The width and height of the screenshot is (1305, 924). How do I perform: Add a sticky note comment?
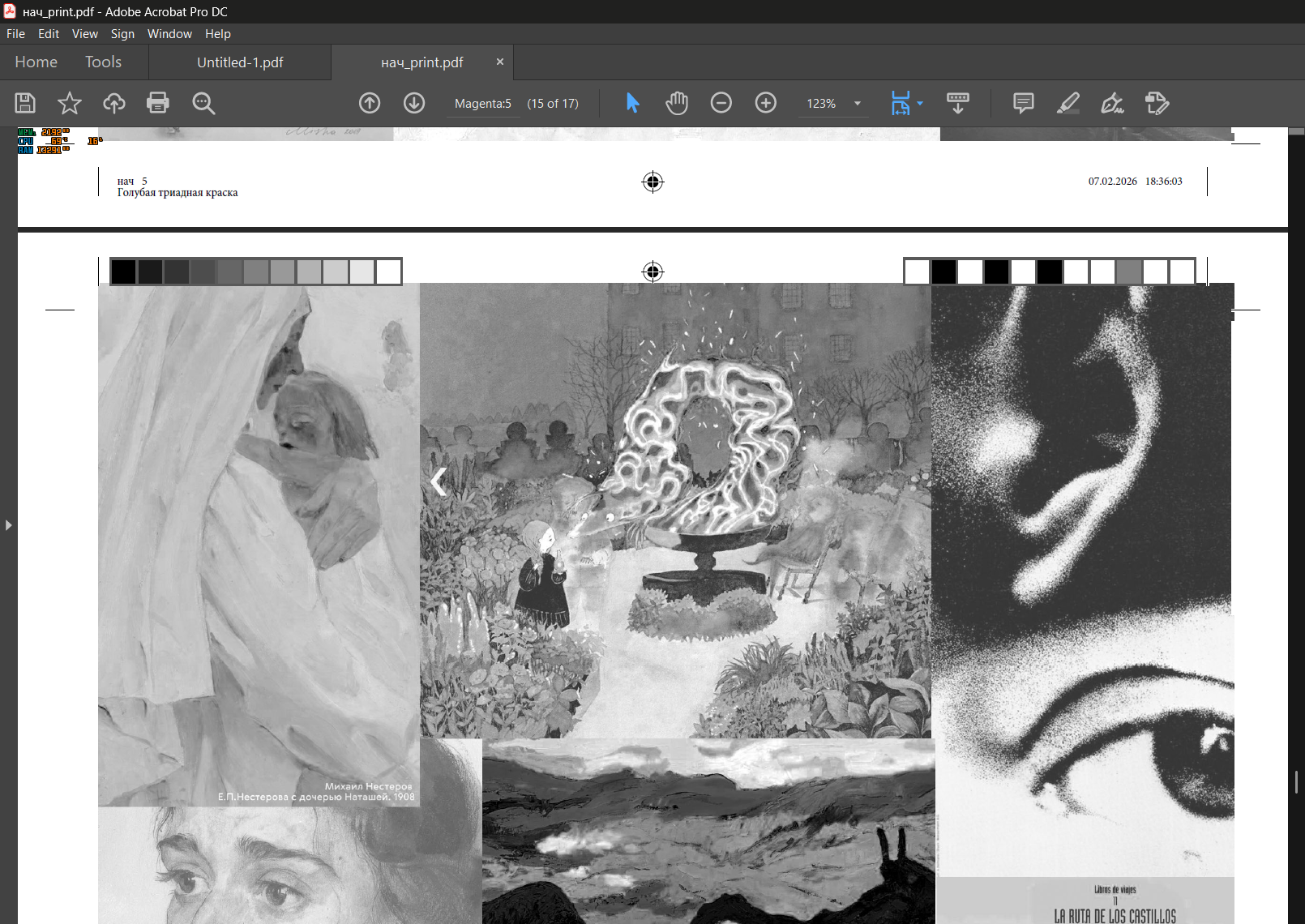[x=1024, y=103]
